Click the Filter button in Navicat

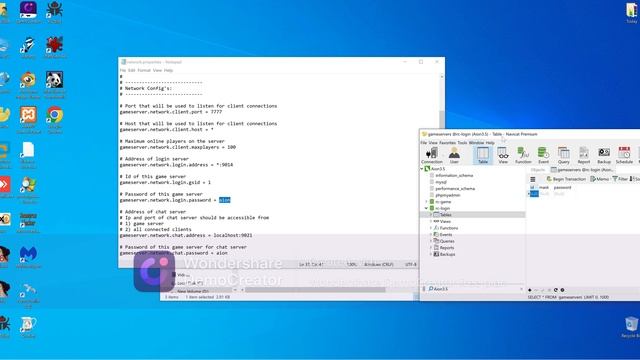click(x=620, y=179)
